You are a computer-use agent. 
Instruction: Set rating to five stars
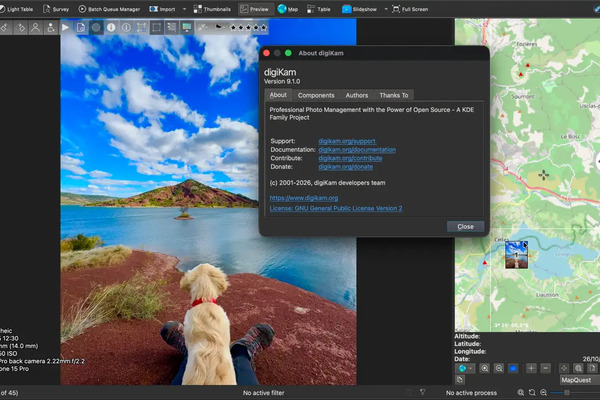coord(263,27)
